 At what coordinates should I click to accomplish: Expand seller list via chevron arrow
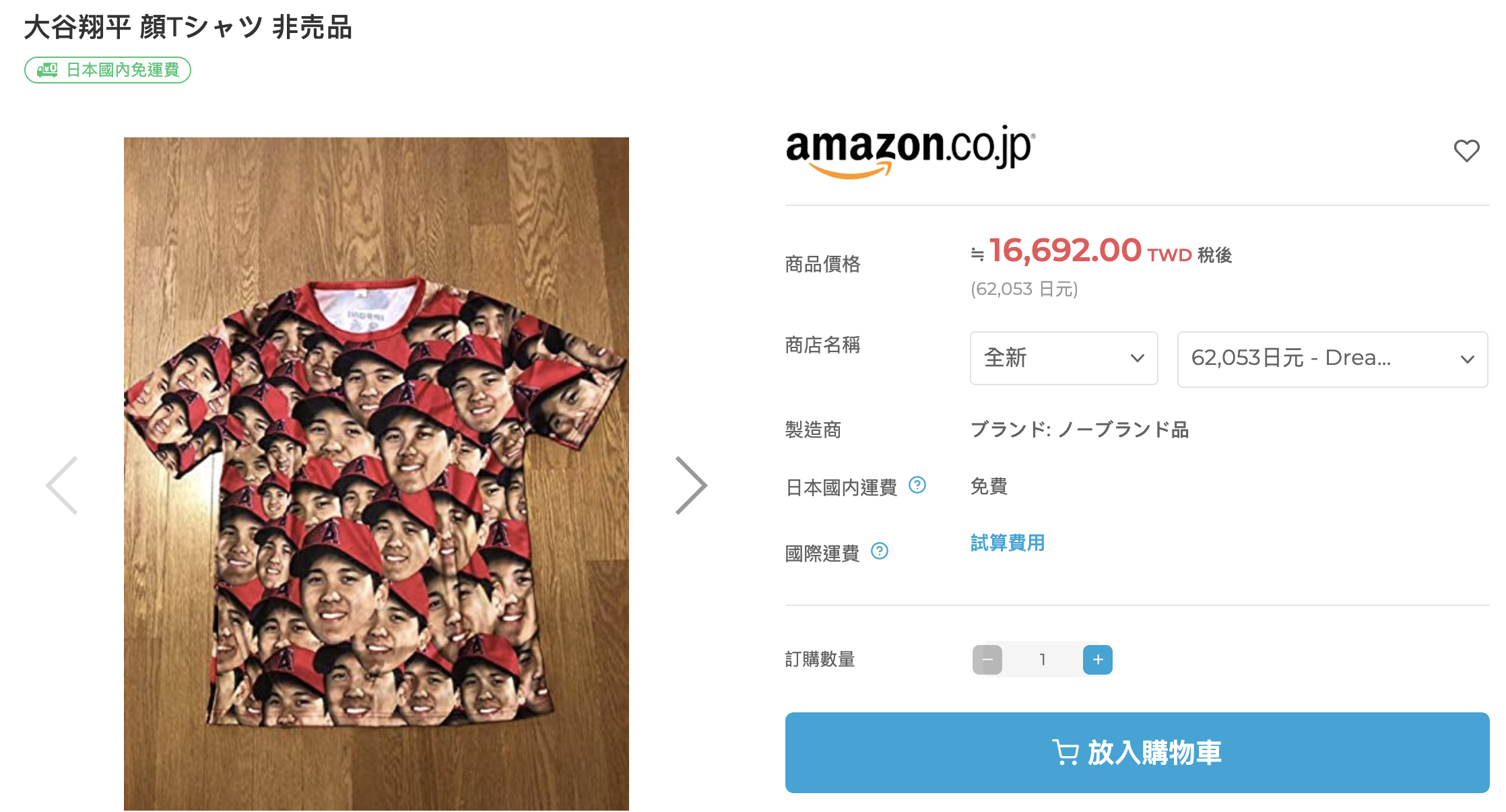pyautogui.click(x=1468, y=360)
